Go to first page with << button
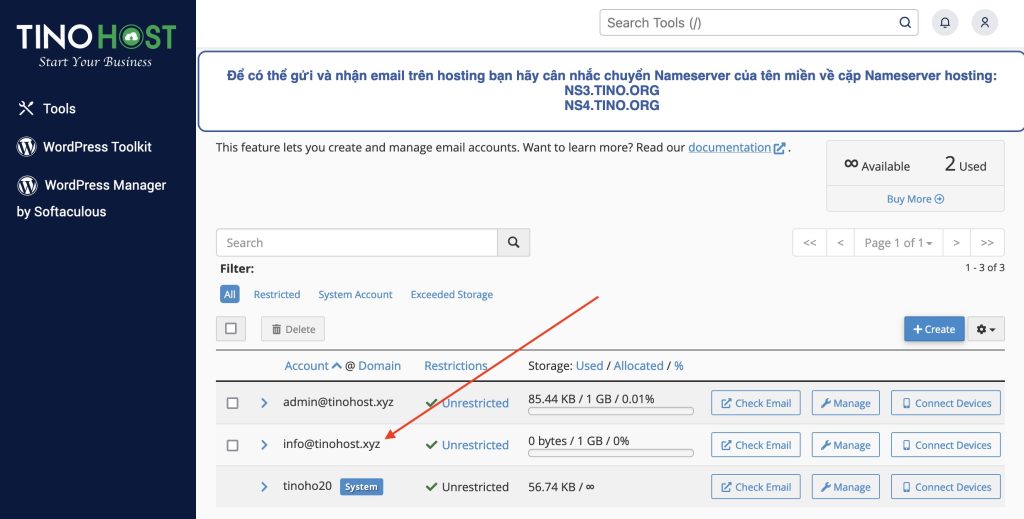This screenshot has height=519, width=1024. (x=809, y=243)
